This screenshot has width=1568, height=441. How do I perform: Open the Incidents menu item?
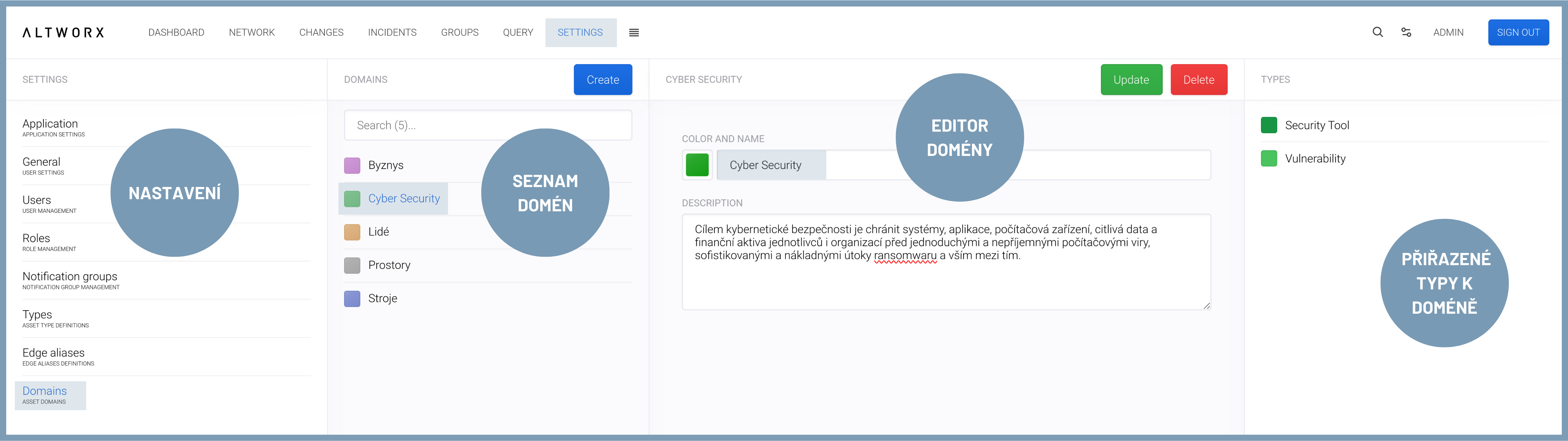pyautogui.click(x=392, y=33)
